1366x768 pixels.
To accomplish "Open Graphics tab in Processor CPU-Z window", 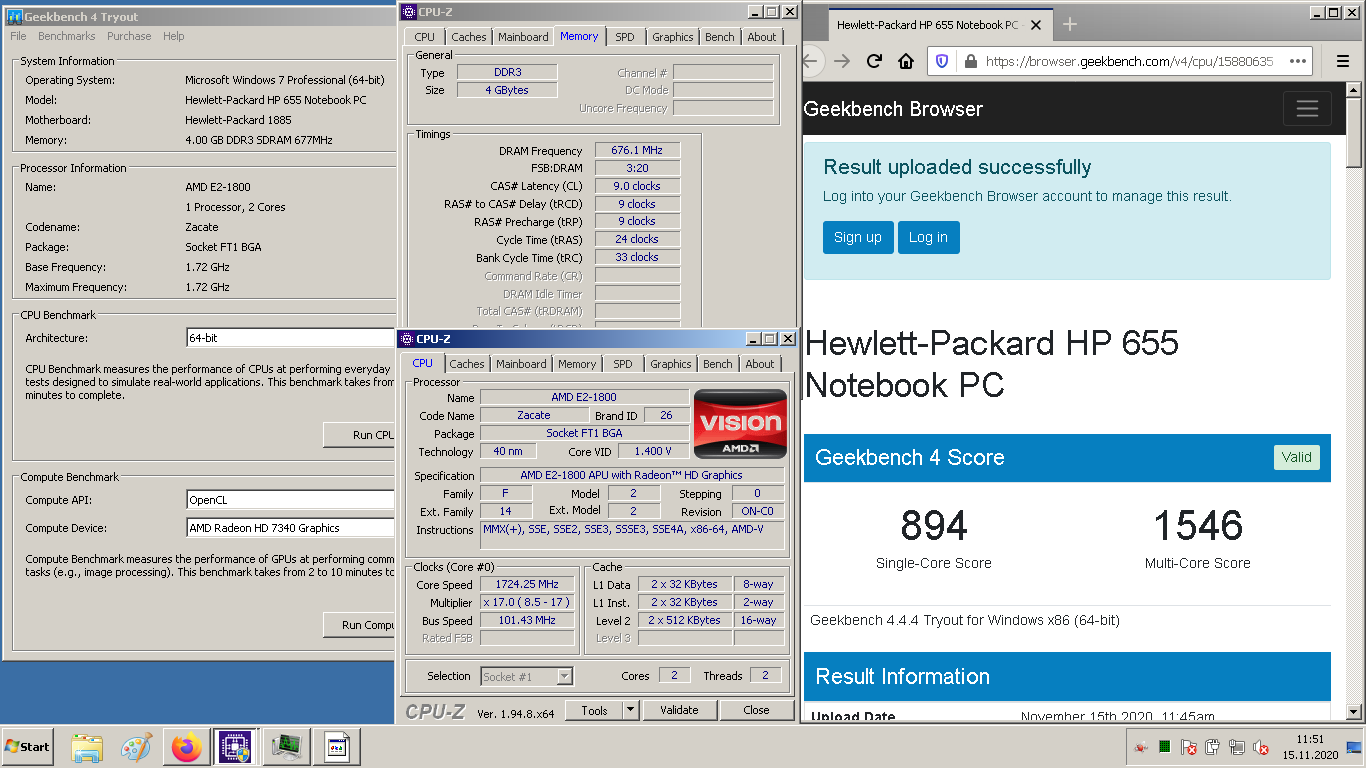I will tap(671, 364).
